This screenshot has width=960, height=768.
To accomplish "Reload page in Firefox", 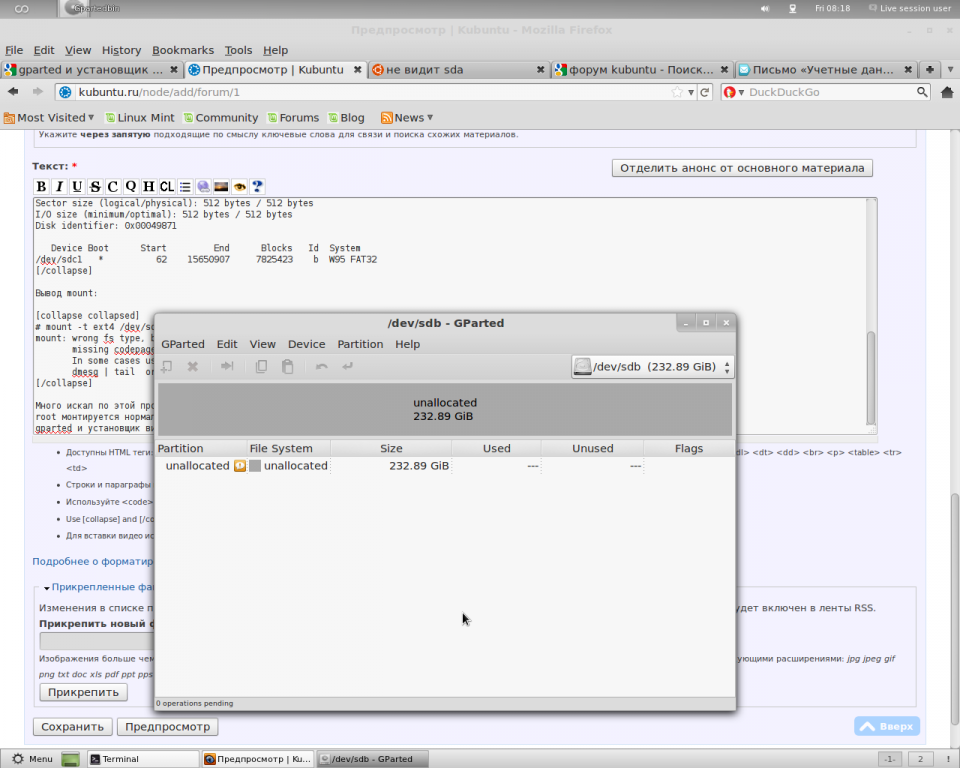I will click(705, 92).
